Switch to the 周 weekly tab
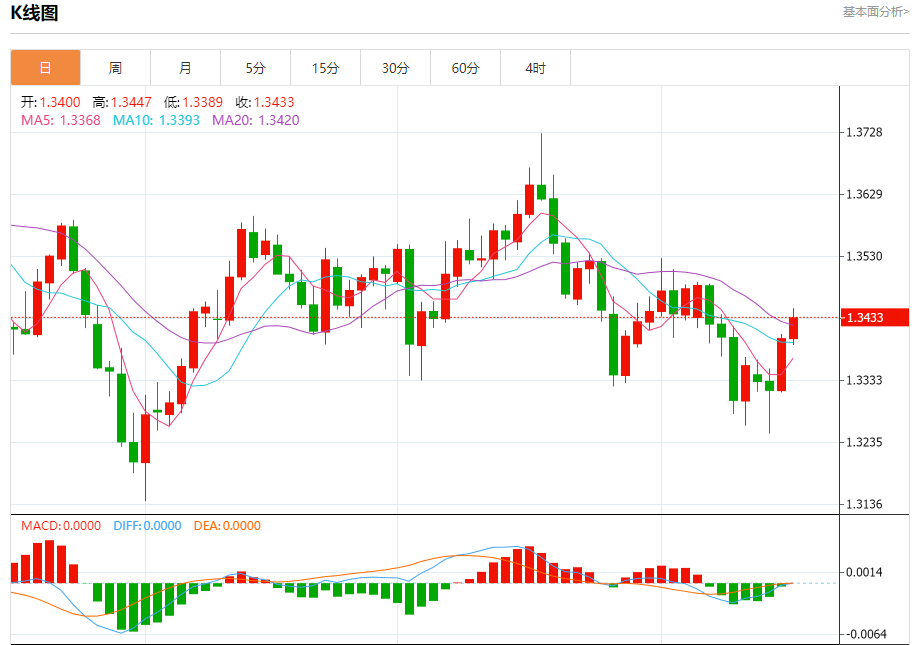 116,68
